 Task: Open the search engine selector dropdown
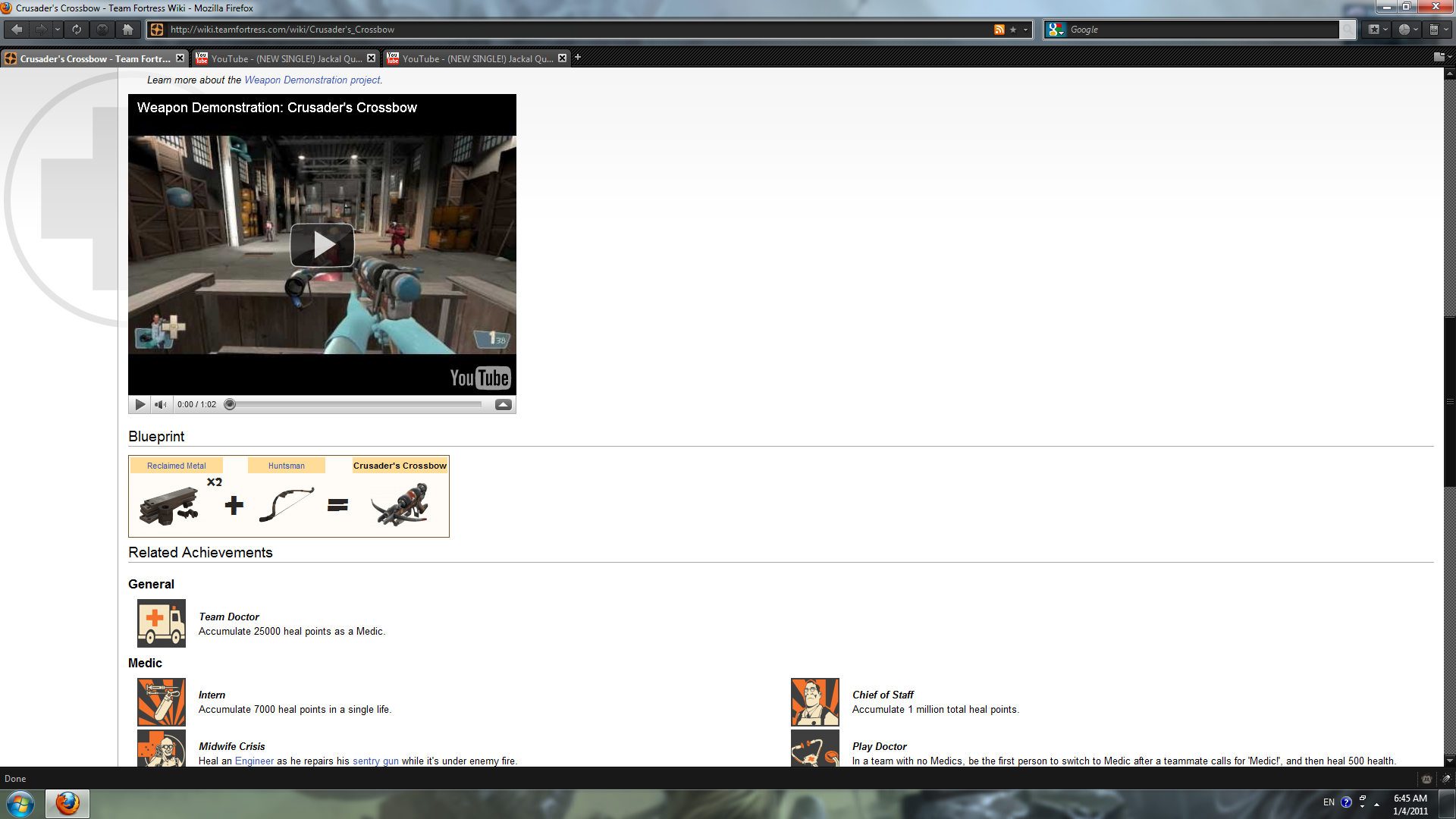click(x=1056, y=30)
